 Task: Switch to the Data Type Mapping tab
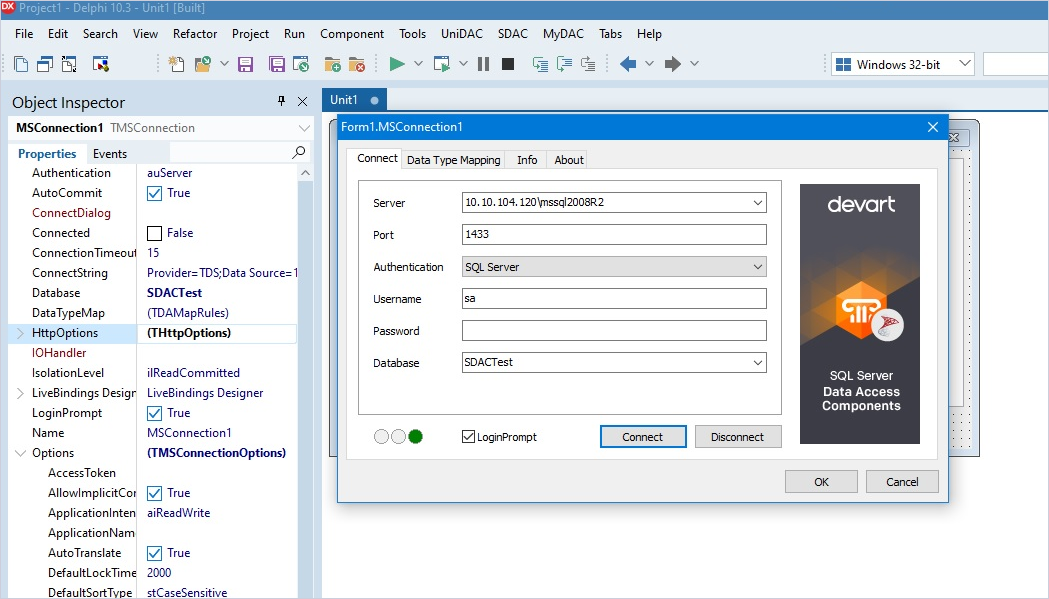point(454,160)
